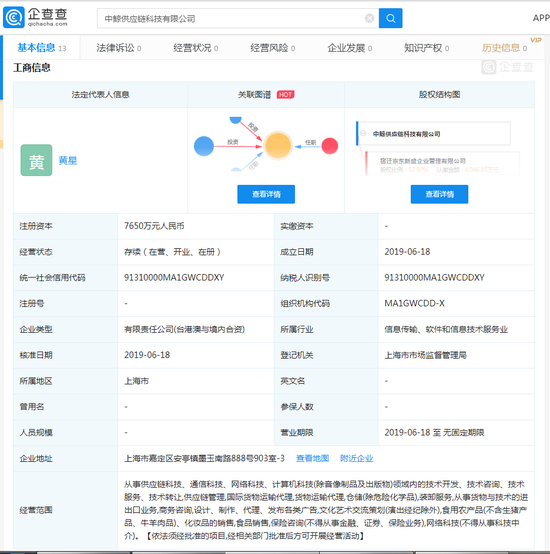
Task: Click the 法定代表人信息 column header
Action: tap(100, 94)
